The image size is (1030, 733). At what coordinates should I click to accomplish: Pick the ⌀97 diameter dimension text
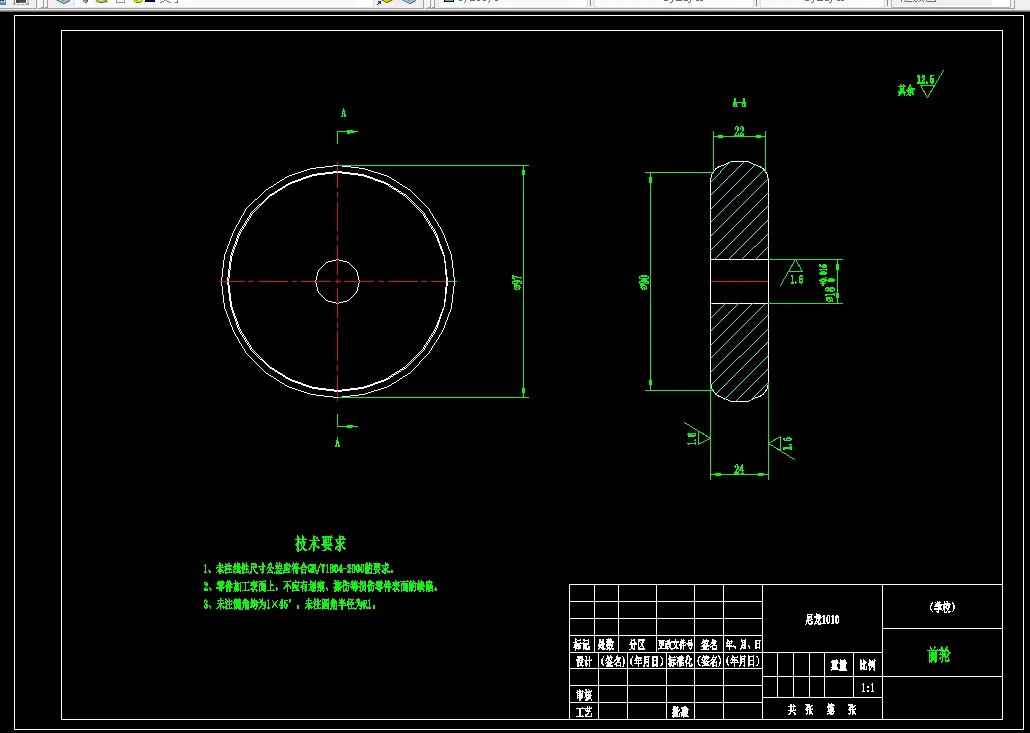518,282
